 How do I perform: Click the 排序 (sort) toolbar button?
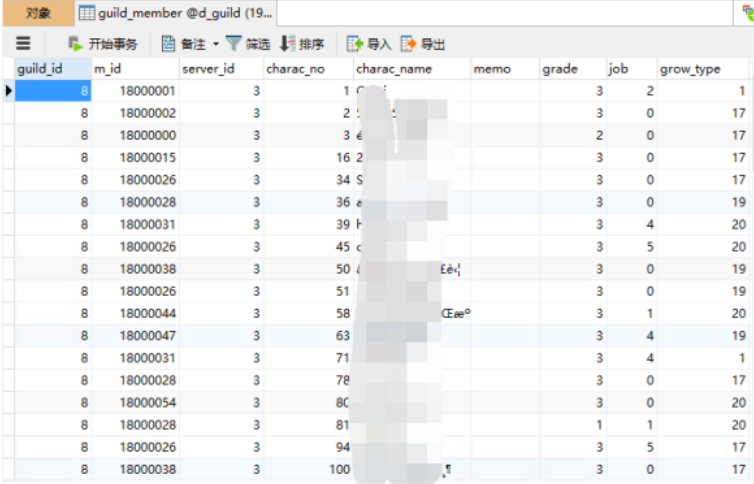click(x=302, y=44)
